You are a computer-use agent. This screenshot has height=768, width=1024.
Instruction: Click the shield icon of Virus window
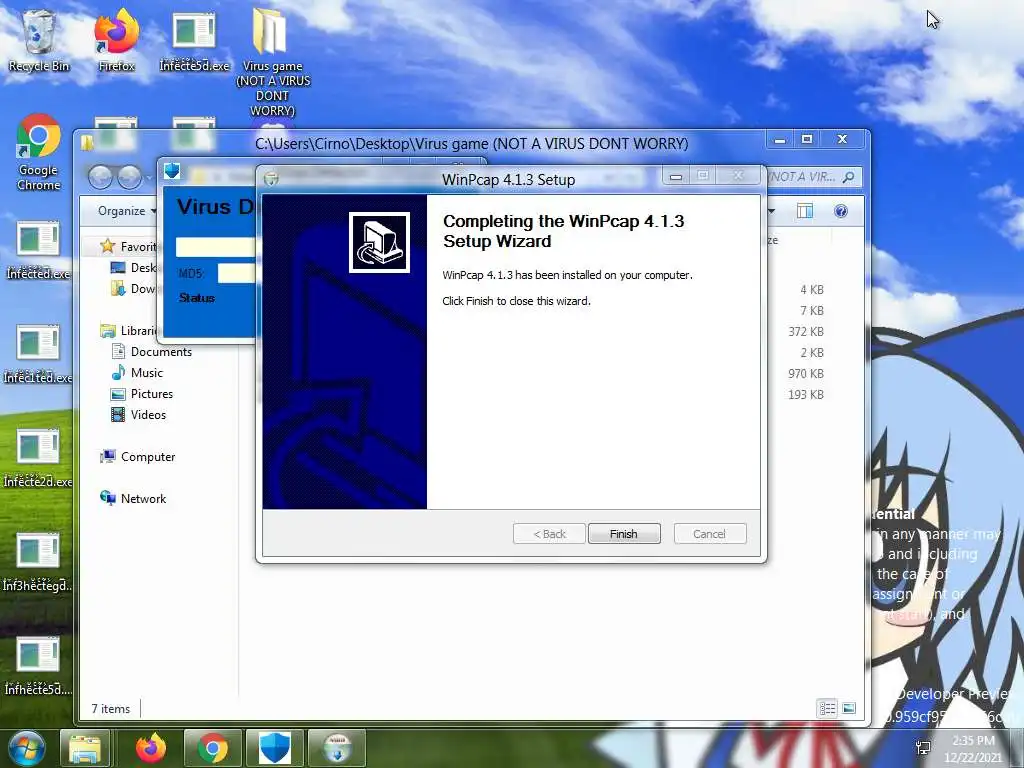tap(172, 171)
